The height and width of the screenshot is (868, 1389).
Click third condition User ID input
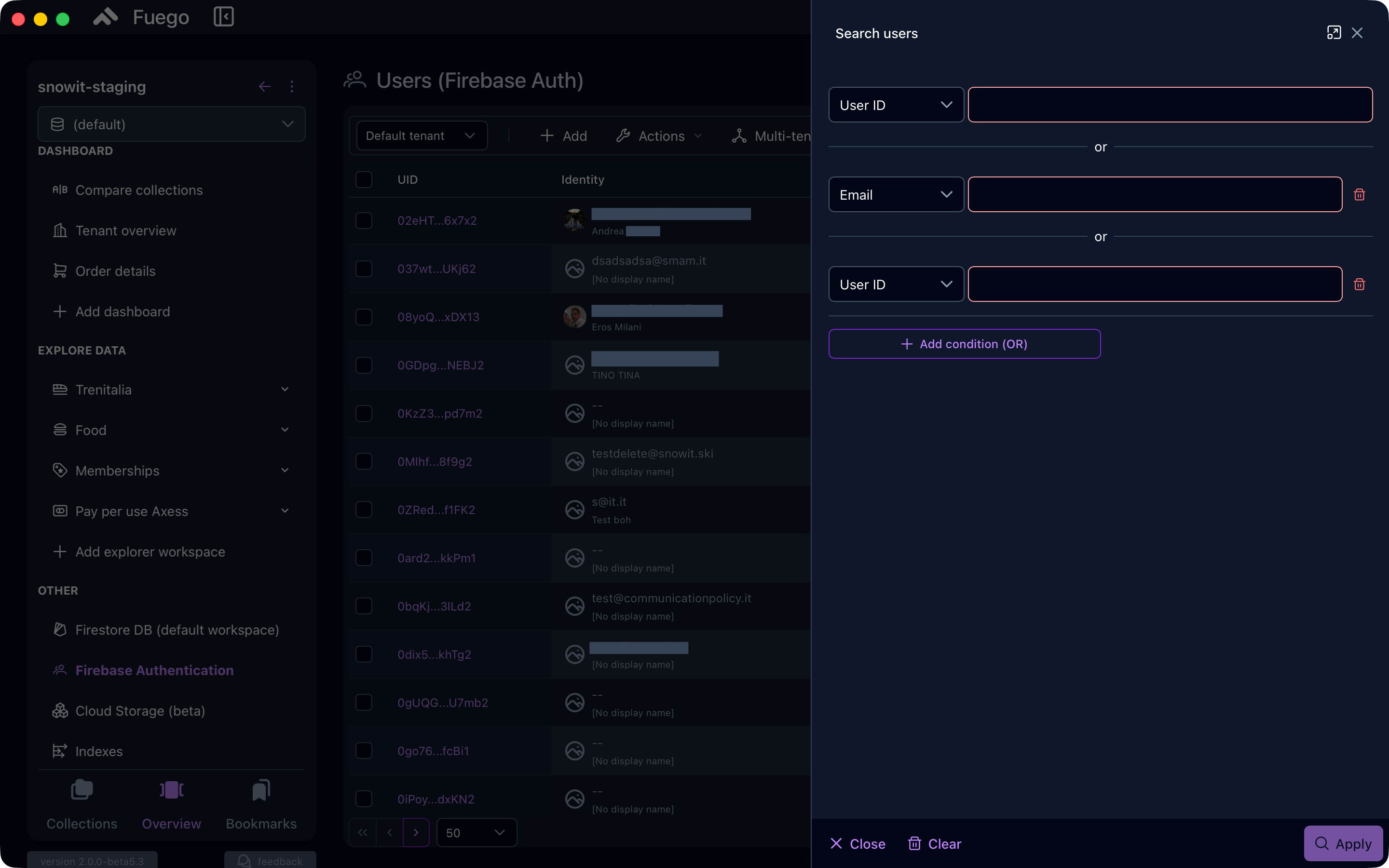pos(1155,284)
